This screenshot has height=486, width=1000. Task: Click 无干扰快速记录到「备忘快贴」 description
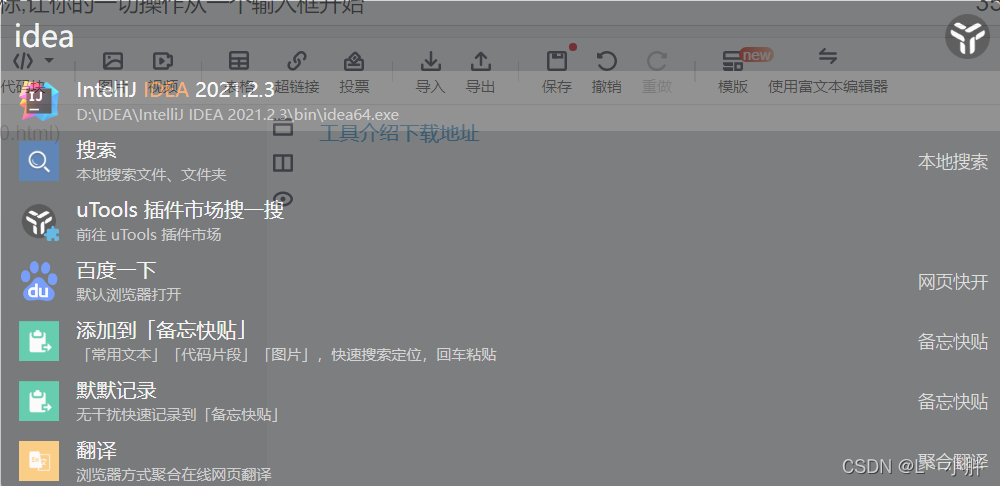pyautogui.click(x=179, y=415)
